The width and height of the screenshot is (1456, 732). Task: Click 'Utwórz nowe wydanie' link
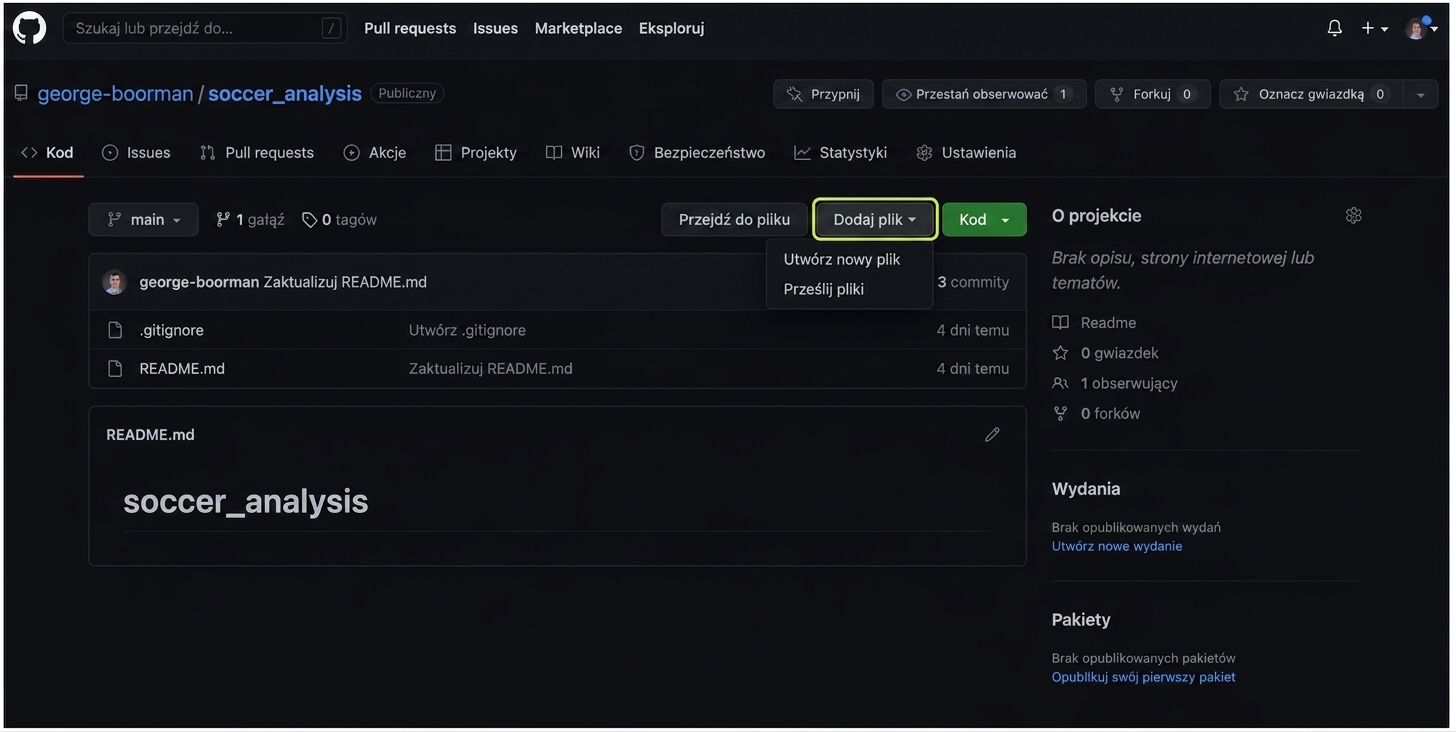[x=1117, y=546]
